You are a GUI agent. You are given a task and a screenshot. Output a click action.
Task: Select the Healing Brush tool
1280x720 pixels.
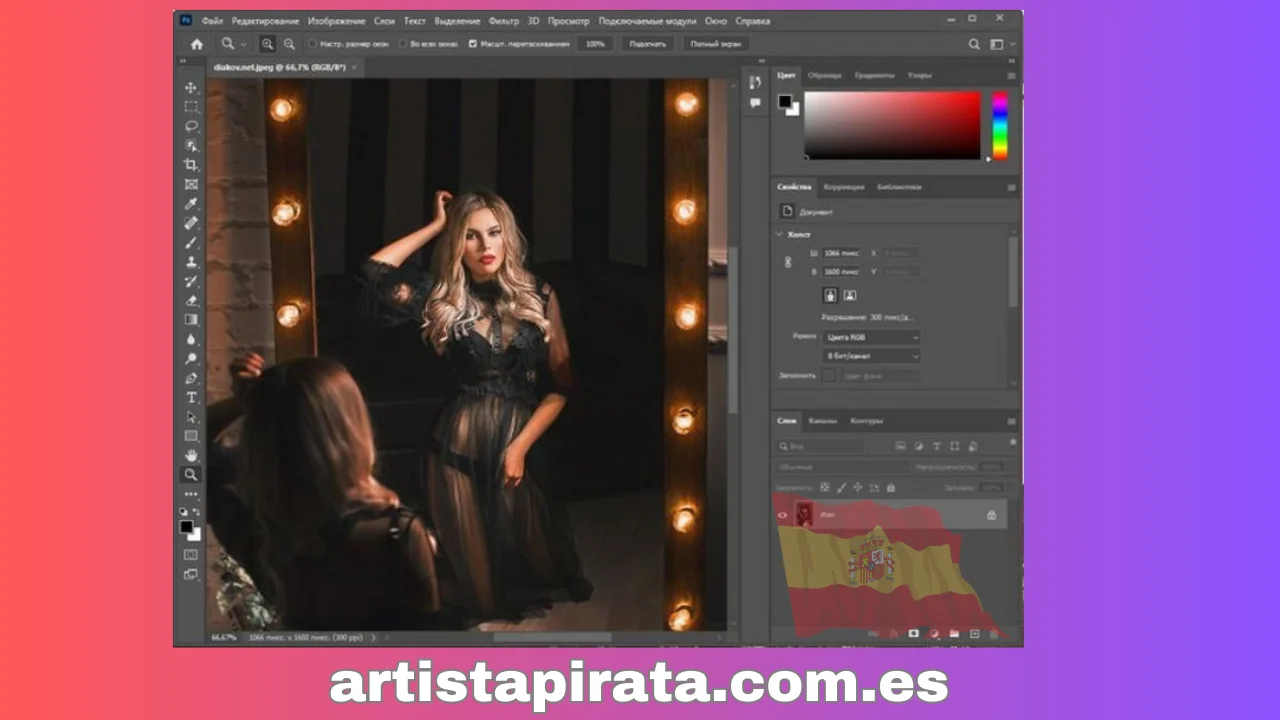(x=191, y=223)
